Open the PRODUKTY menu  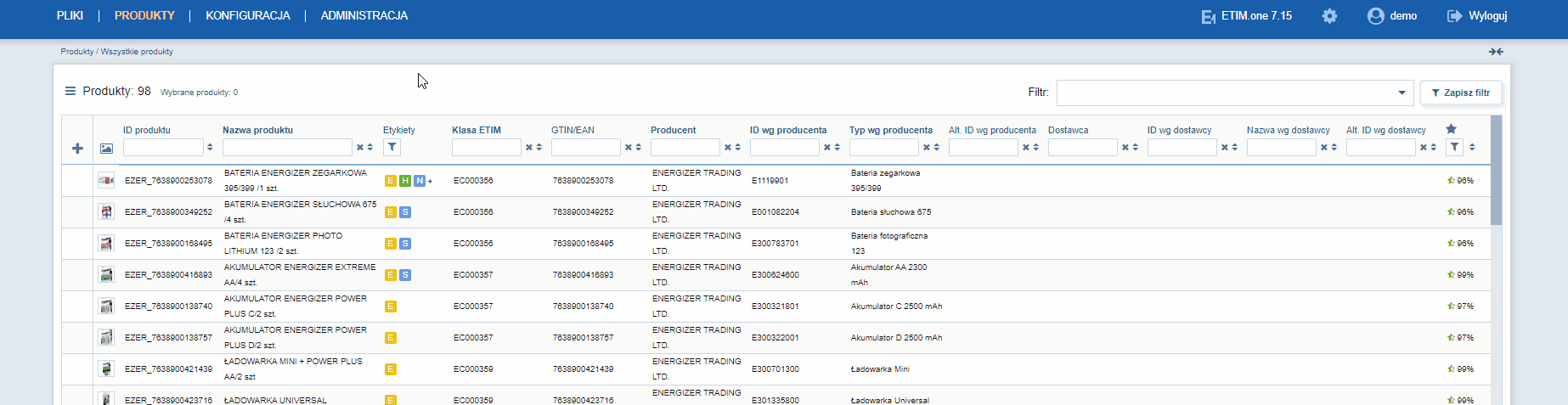coord(144,15)
